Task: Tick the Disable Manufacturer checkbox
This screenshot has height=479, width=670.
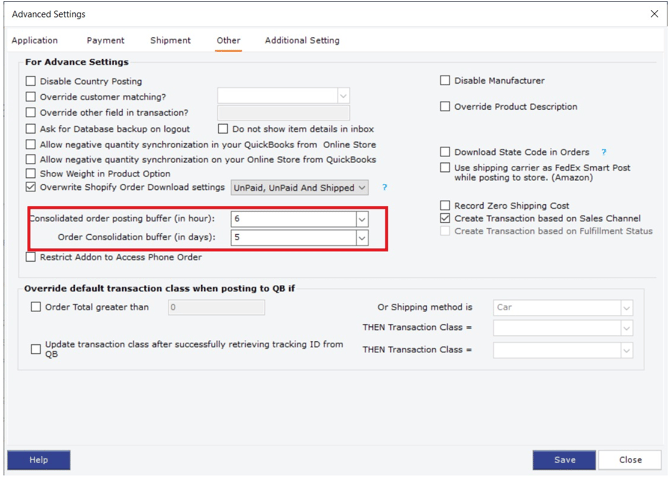Action: point(445,81)
